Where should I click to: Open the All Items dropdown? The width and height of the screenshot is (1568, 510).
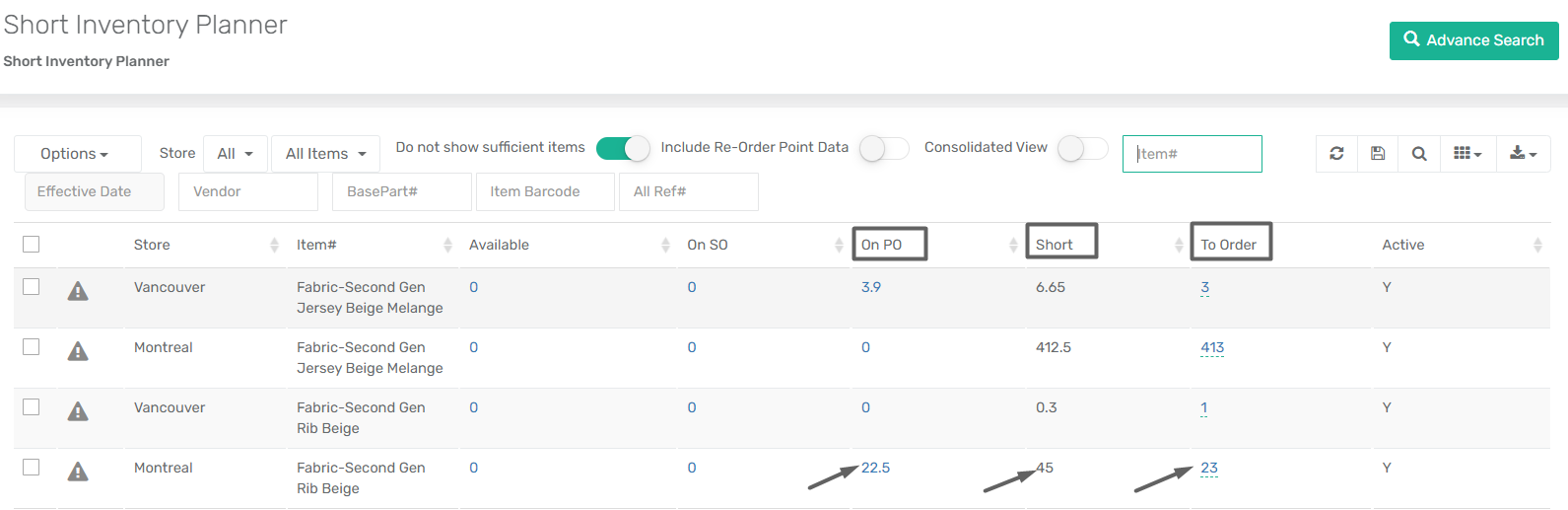(x=326, y=154)
